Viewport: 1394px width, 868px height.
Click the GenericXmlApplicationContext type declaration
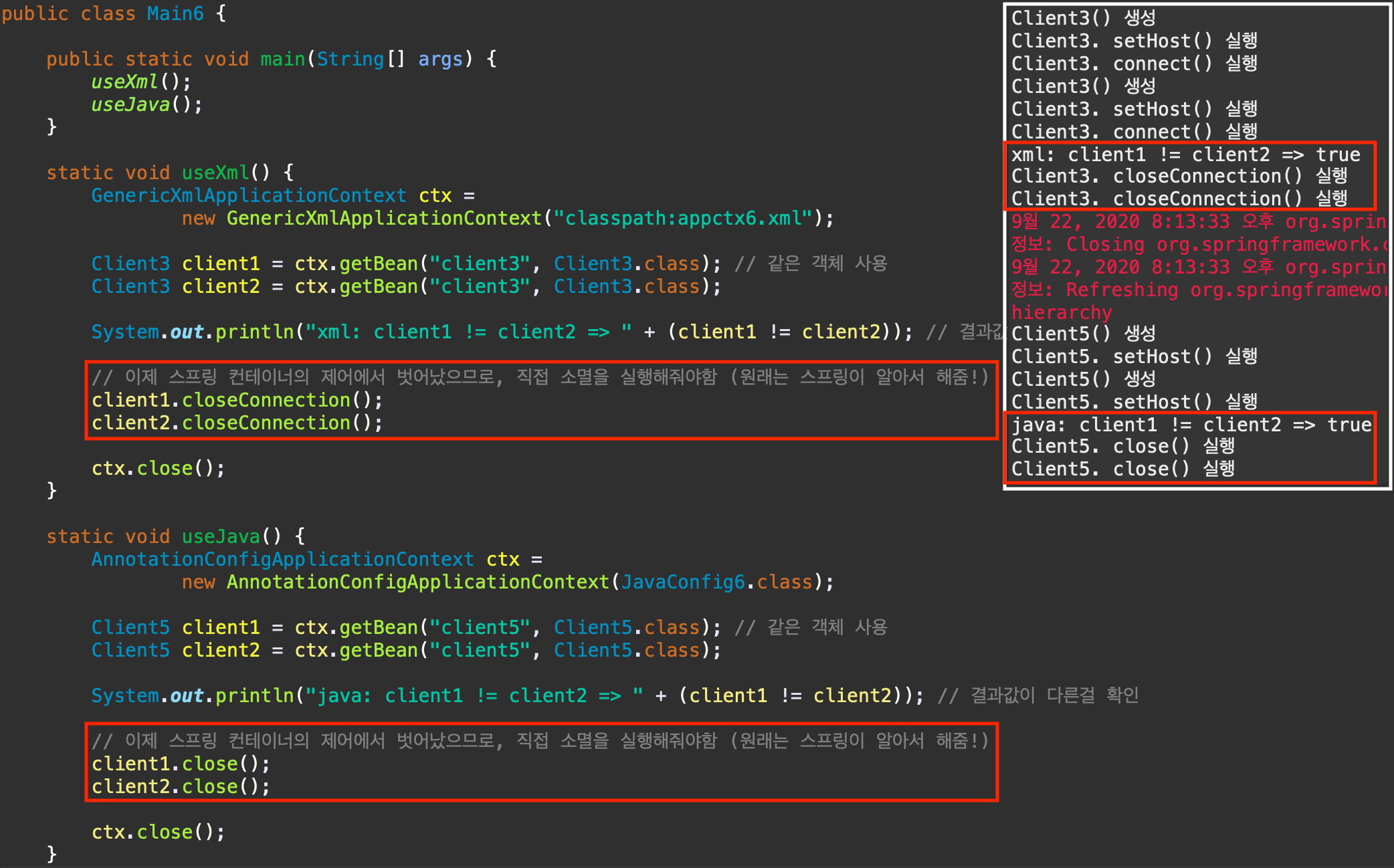click(x=248, y=195)
